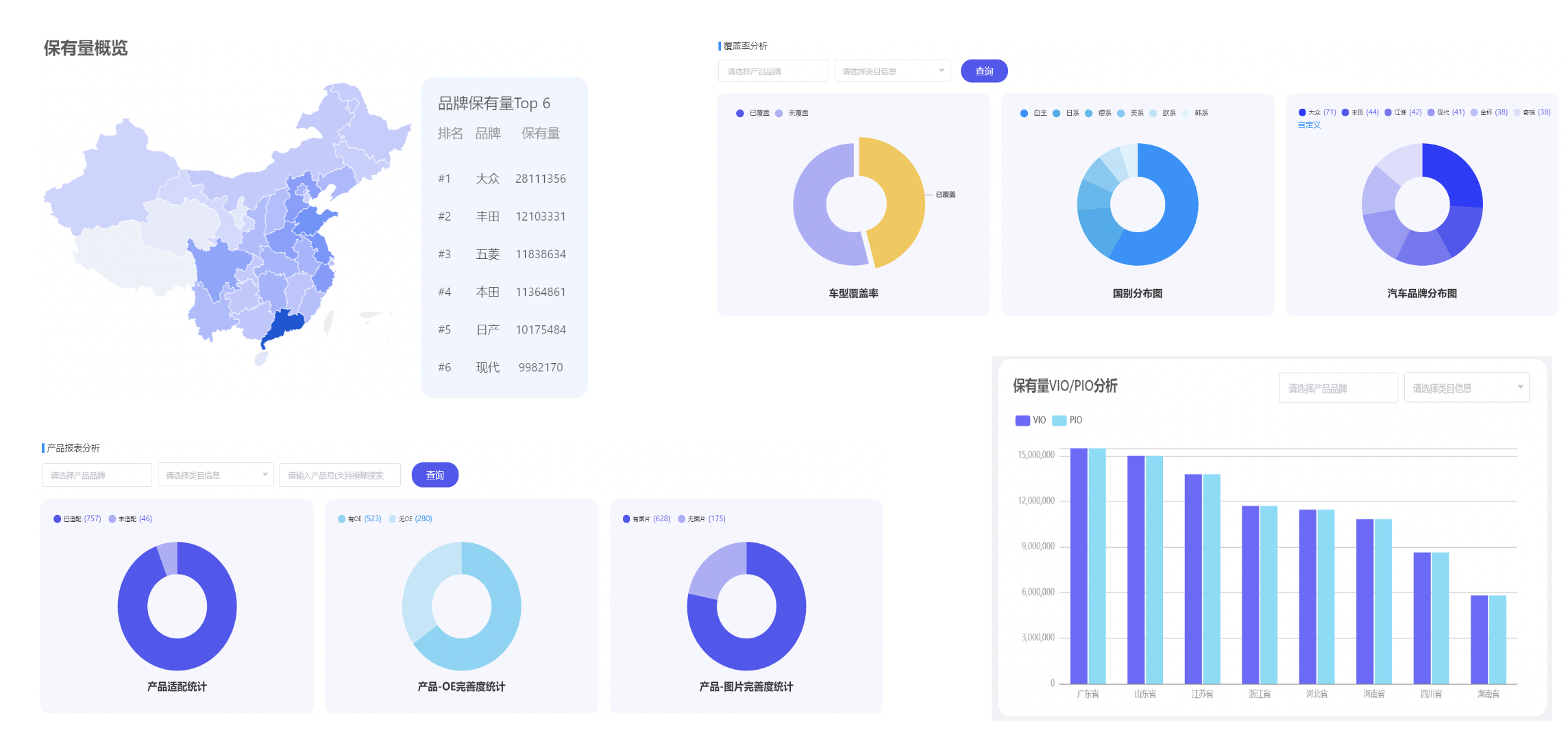1568x737 pixels.
Task: Toggle the 自主 legend in 国别分布图
Action: (x=1033, y=113)
